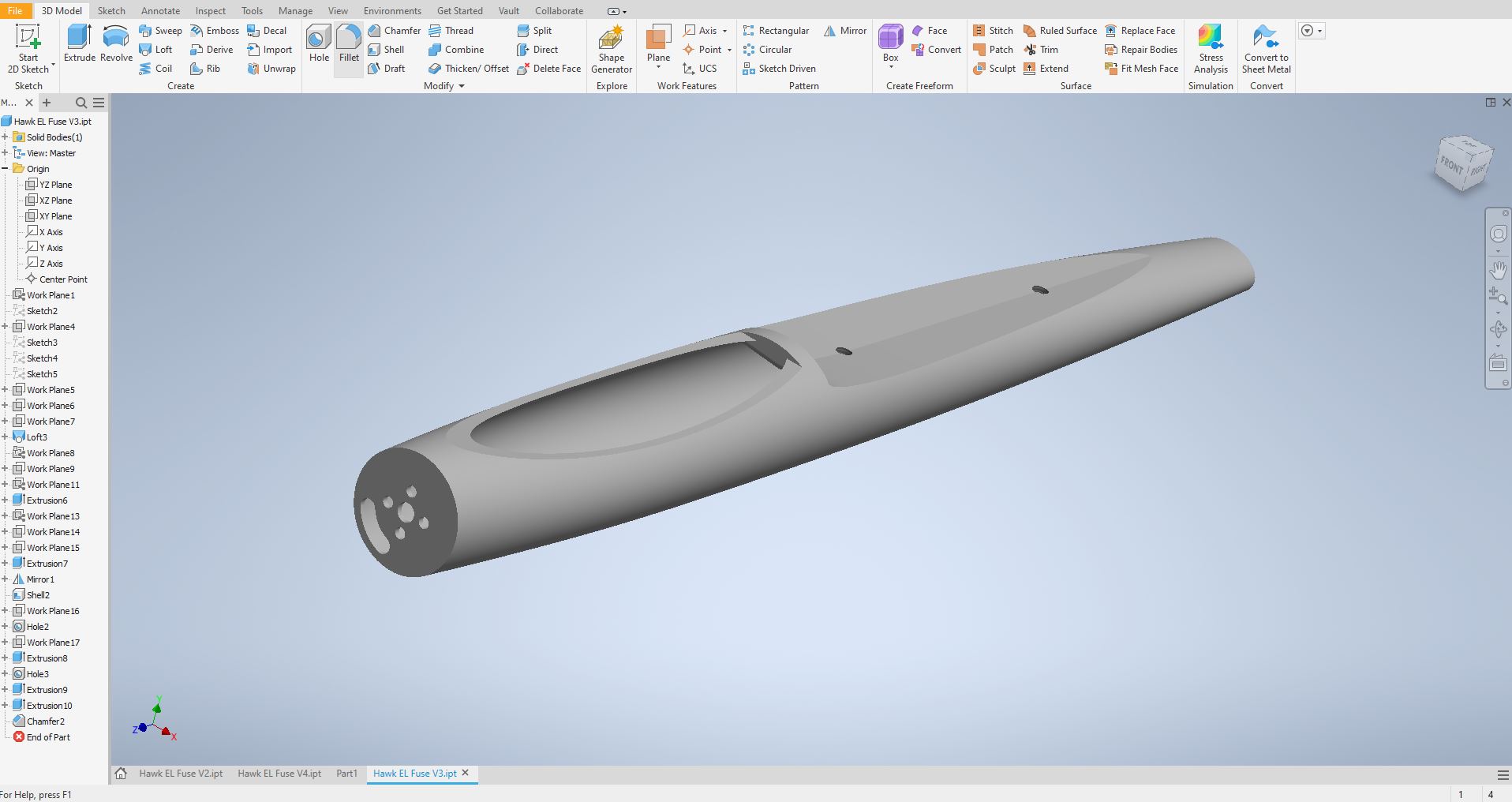Click Convert to Sheet Metal
1512x802 pixels.
pos(1266,49)
